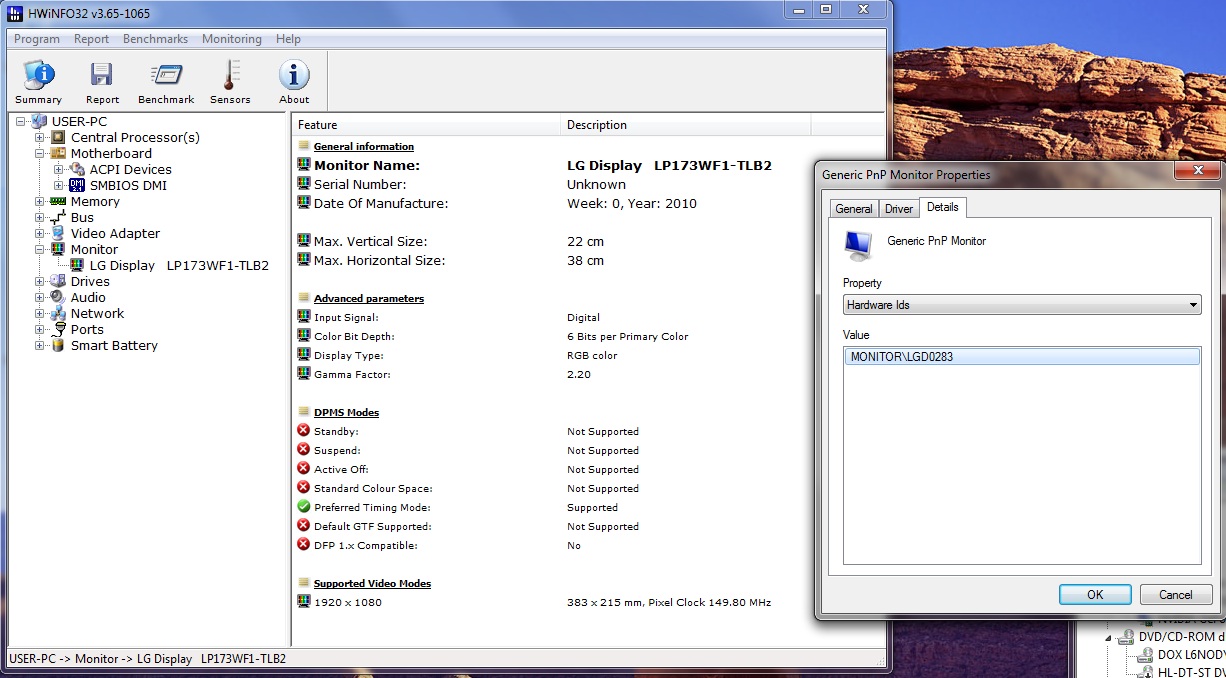Select the LG Display LP173WF1-TLB2 tree node
The image size is (1226, 678).
pyautogui.click(x=179, y=265)
